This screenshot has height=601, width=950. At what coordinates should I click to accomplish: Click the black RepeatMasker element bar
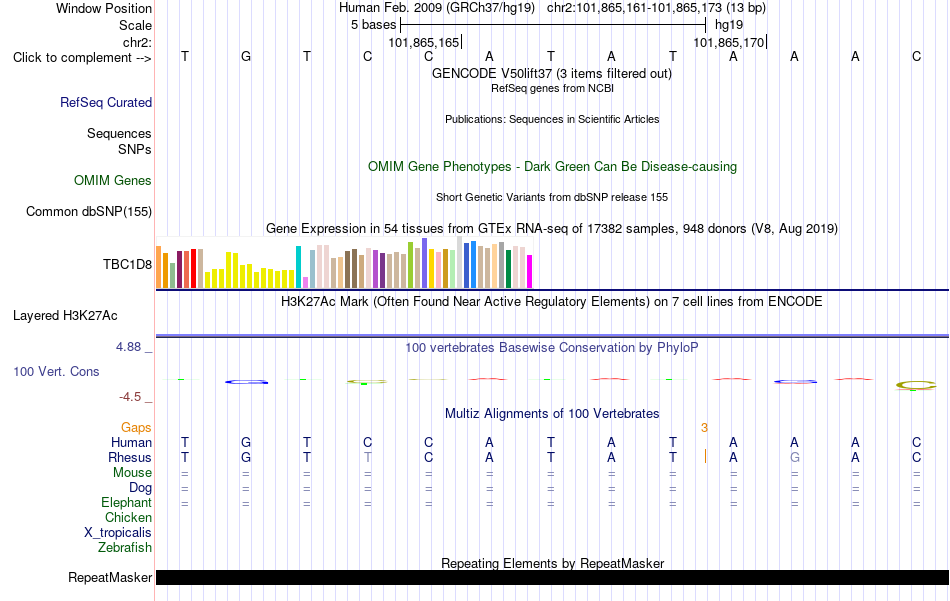[x=553, y=577]
